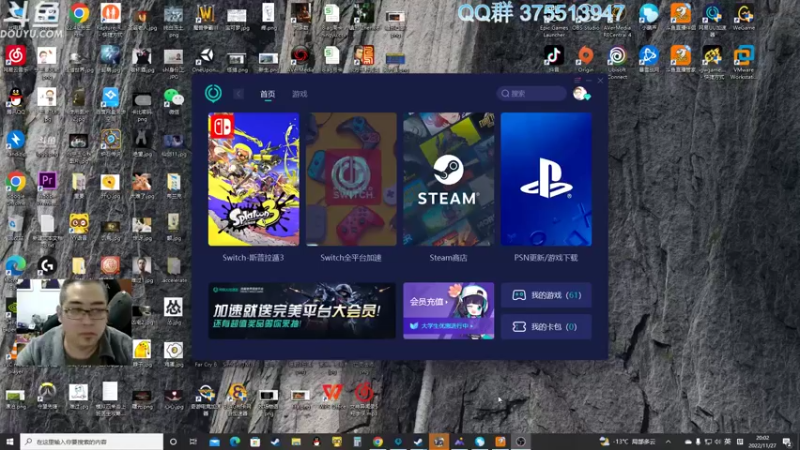The height and width of the screenshot is (450, 800).
Task: Open the QQ penguin desktop icon
Action: point(16,99)
